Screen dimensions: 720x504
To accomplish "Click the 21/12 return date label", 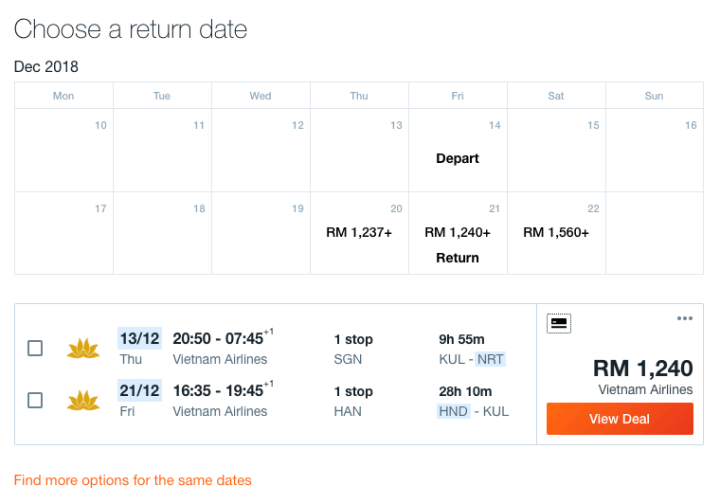I will point(139,390).
